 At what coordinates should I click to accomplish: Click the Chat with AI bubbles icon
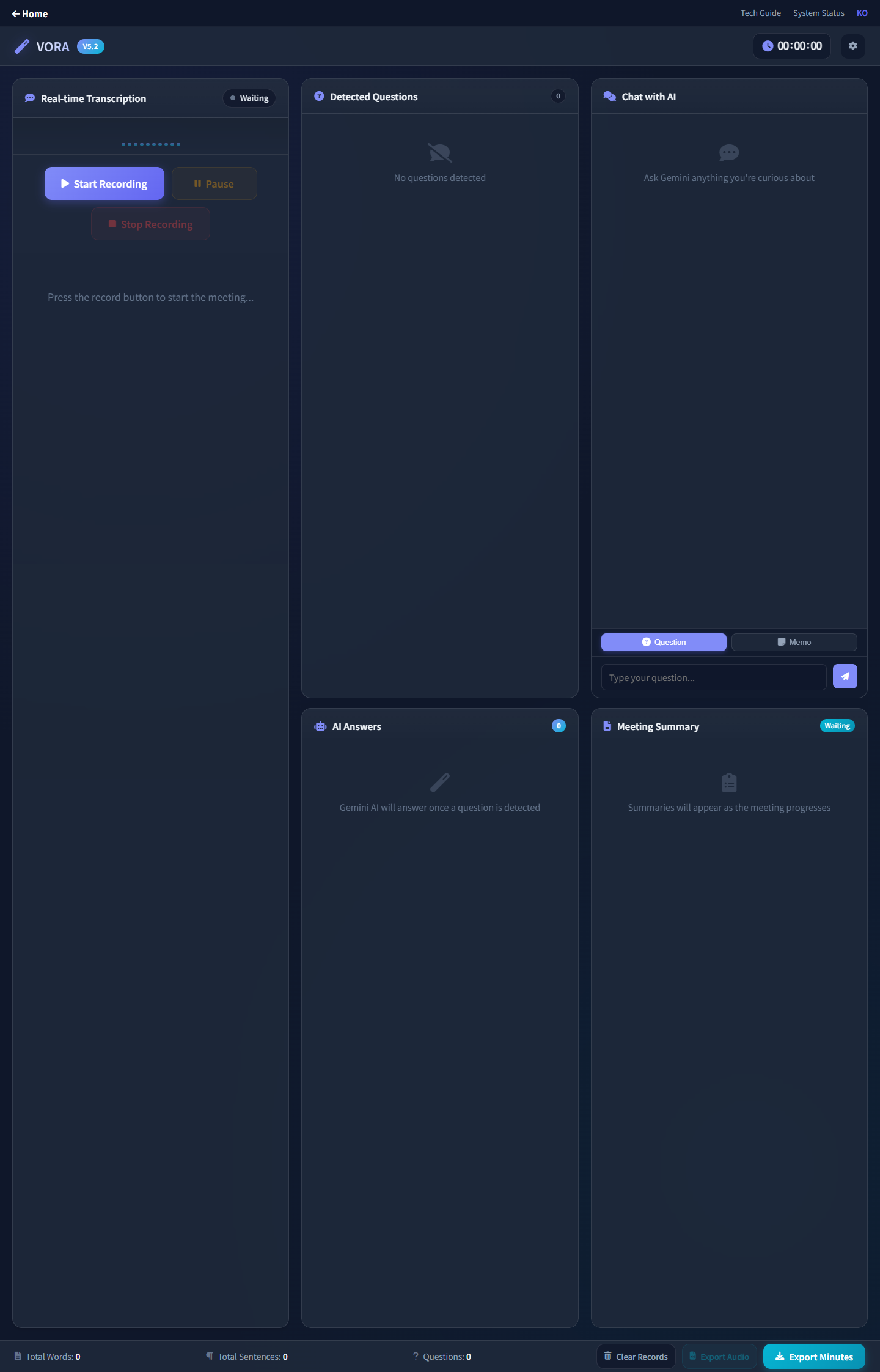click(x=609, y=96)
